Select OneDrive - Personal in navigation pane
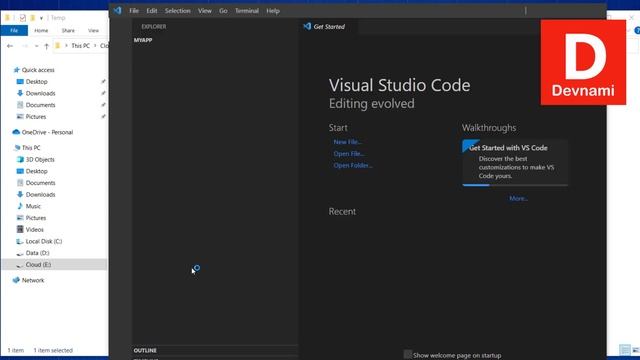Viewport: 640px width, 360px height. click(47, 132)
